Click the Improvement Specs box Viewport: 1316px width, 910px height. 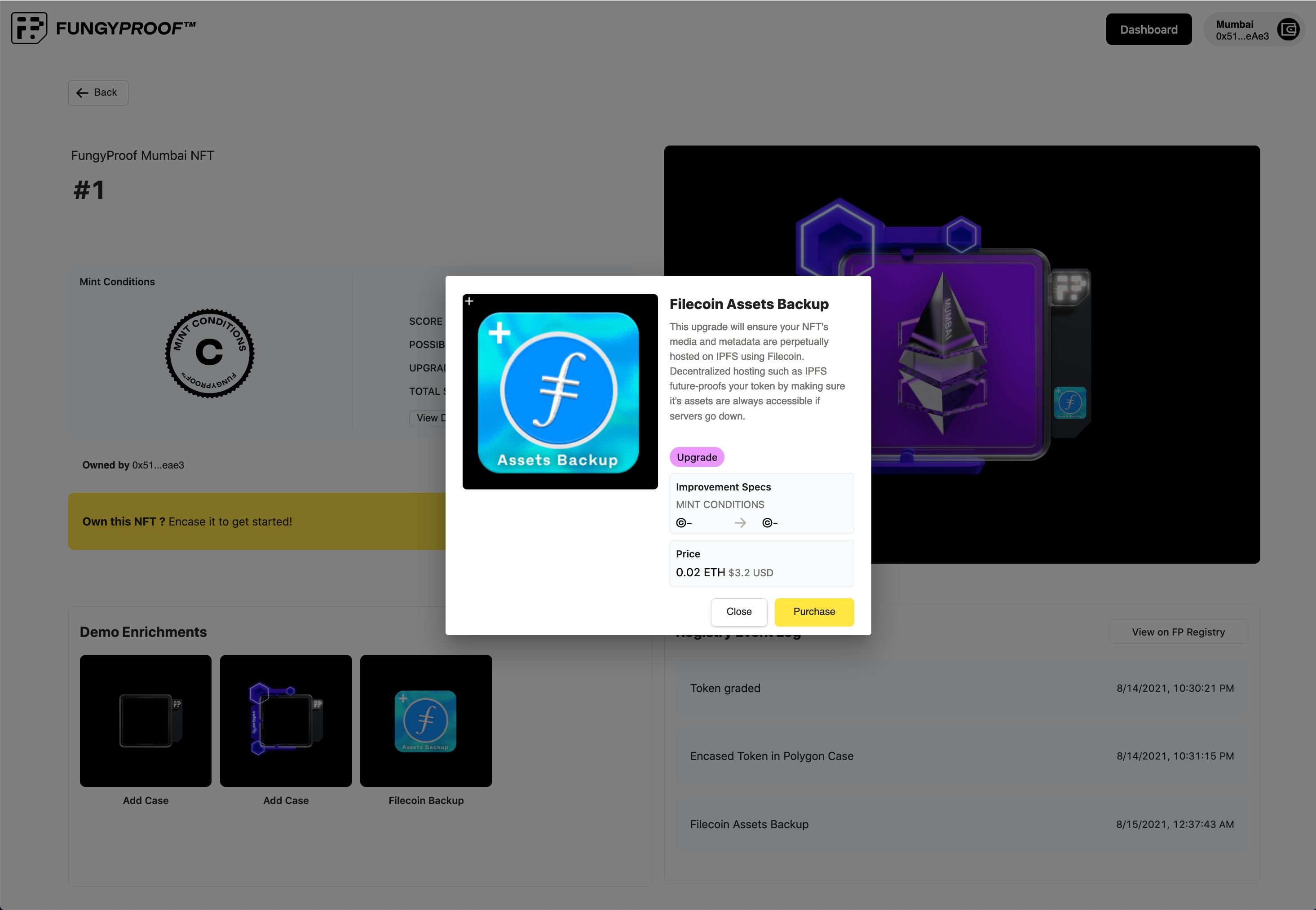pos(762,504)
